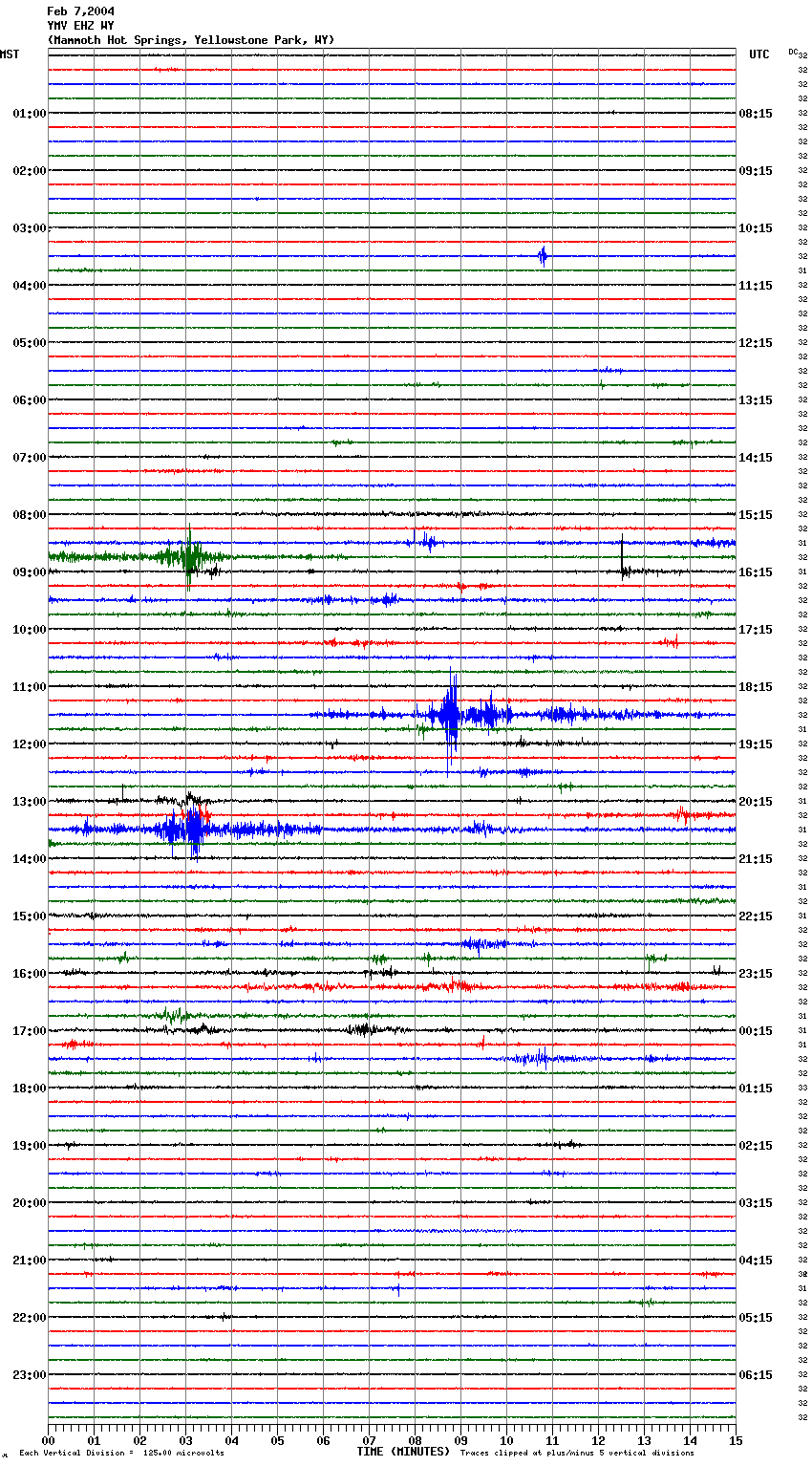812x1466 pixels.
Task: Click the 15:15 UTC time label
Action: 756,515
